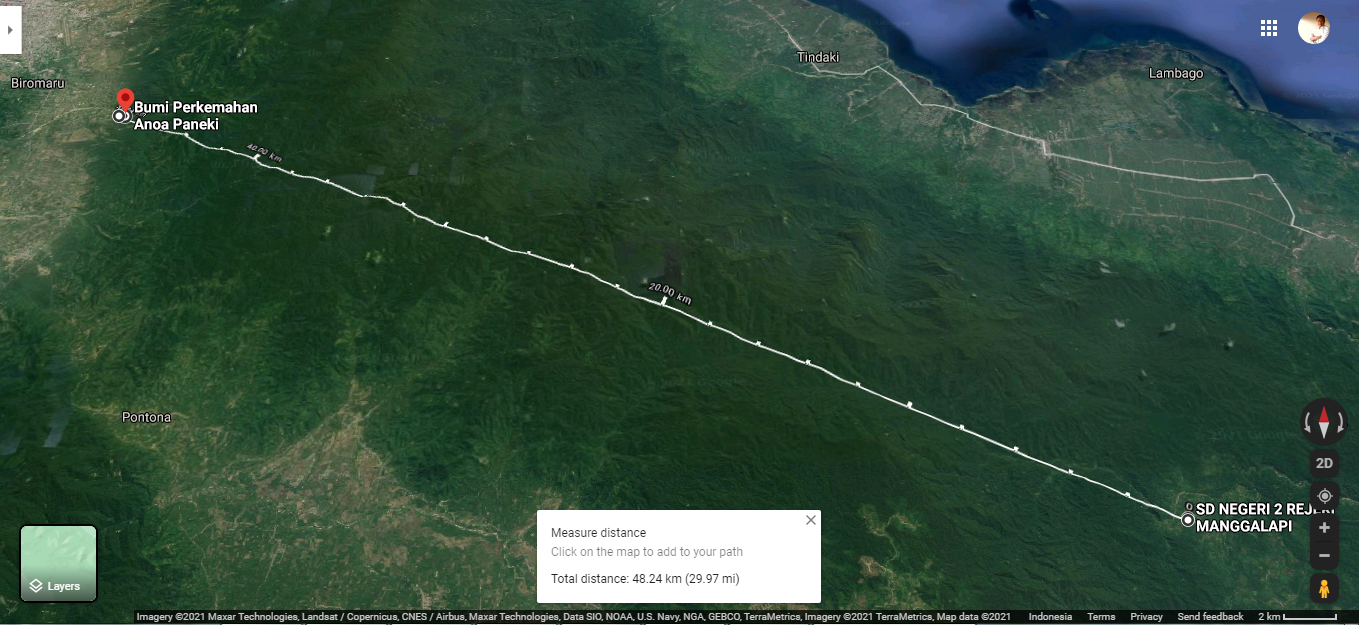Toggle the 2 km scale bar units
The image size is (1359, 625).
[x=1297, y=617]
